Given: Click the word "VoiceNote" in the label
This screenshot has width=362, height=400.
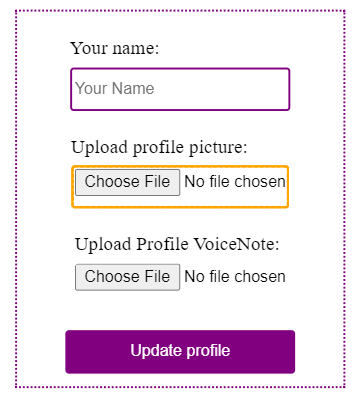Looking at the screenshot, I should (234, 244).
